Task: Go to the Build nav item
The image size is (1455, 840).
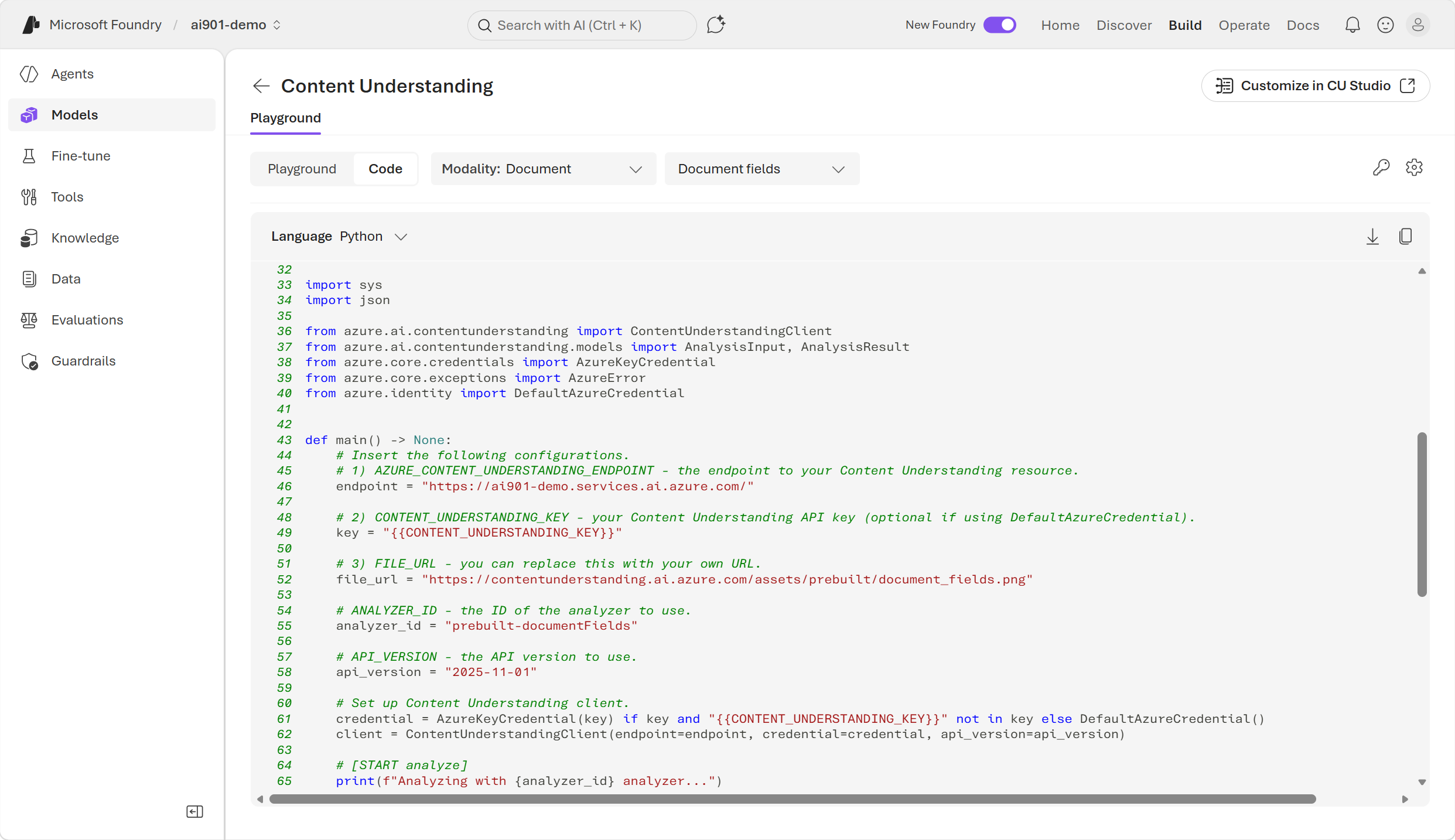Action: [x=1184, y=25]
